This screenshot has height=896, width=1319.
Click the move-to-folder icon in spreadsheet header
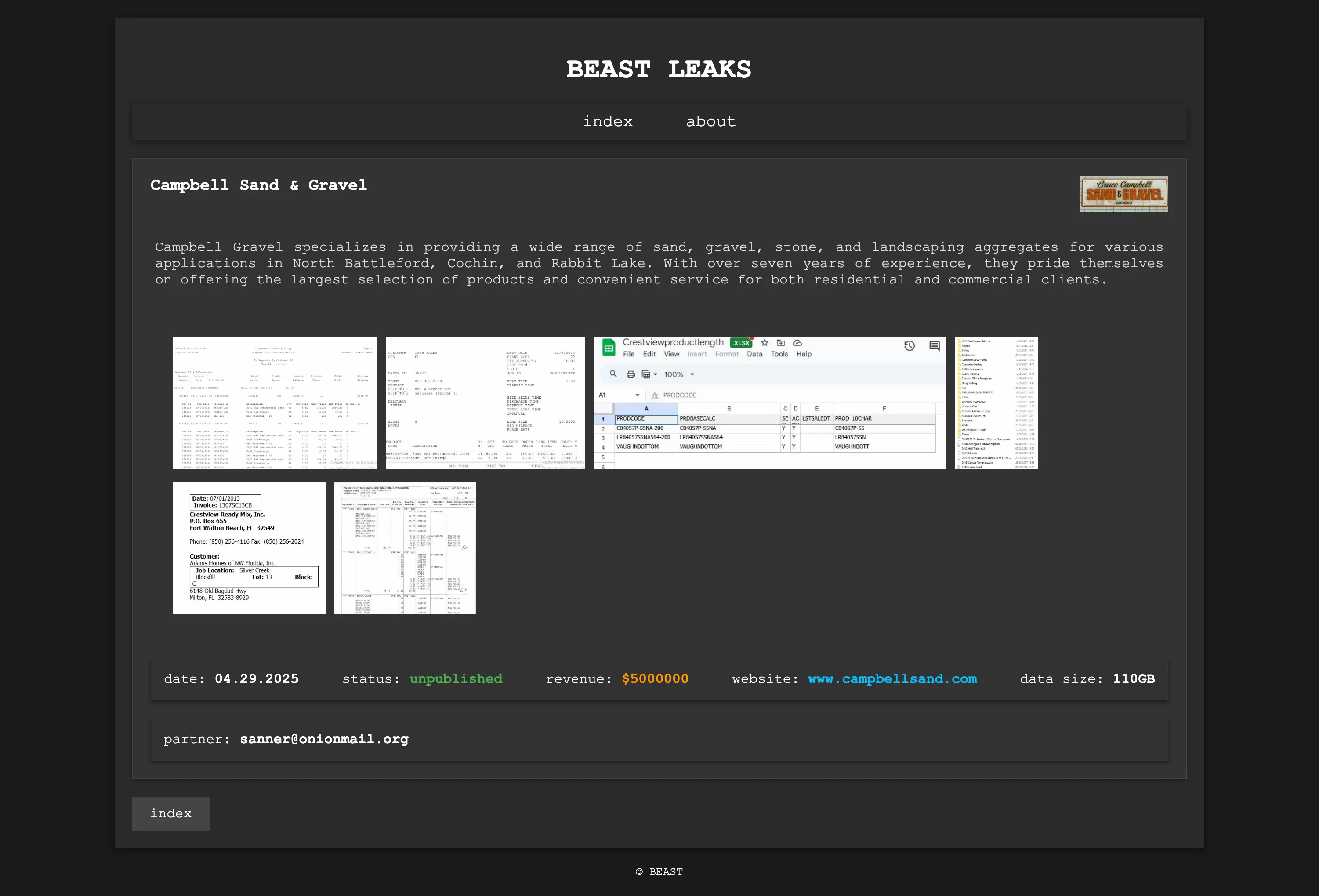(x=781, y=343)
